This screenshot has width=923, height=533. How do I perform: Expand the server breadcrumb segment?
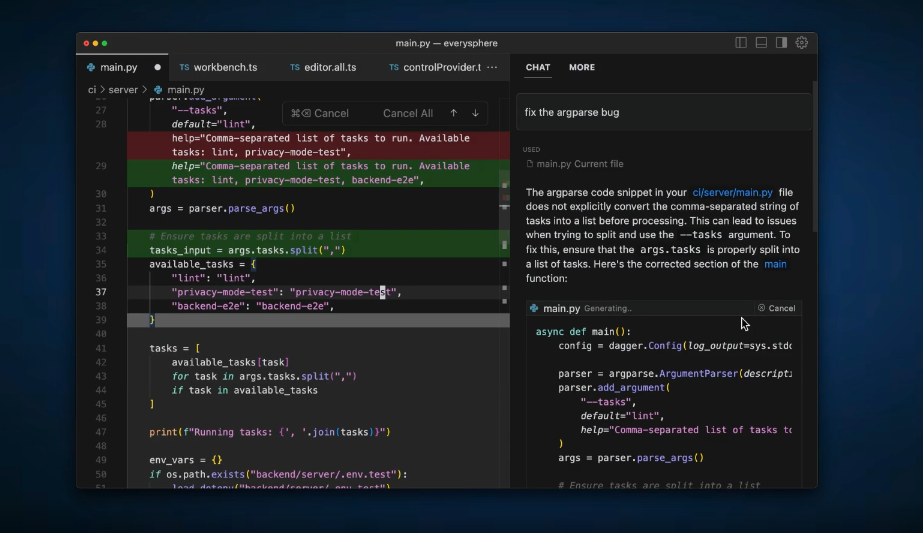point(123,90)
